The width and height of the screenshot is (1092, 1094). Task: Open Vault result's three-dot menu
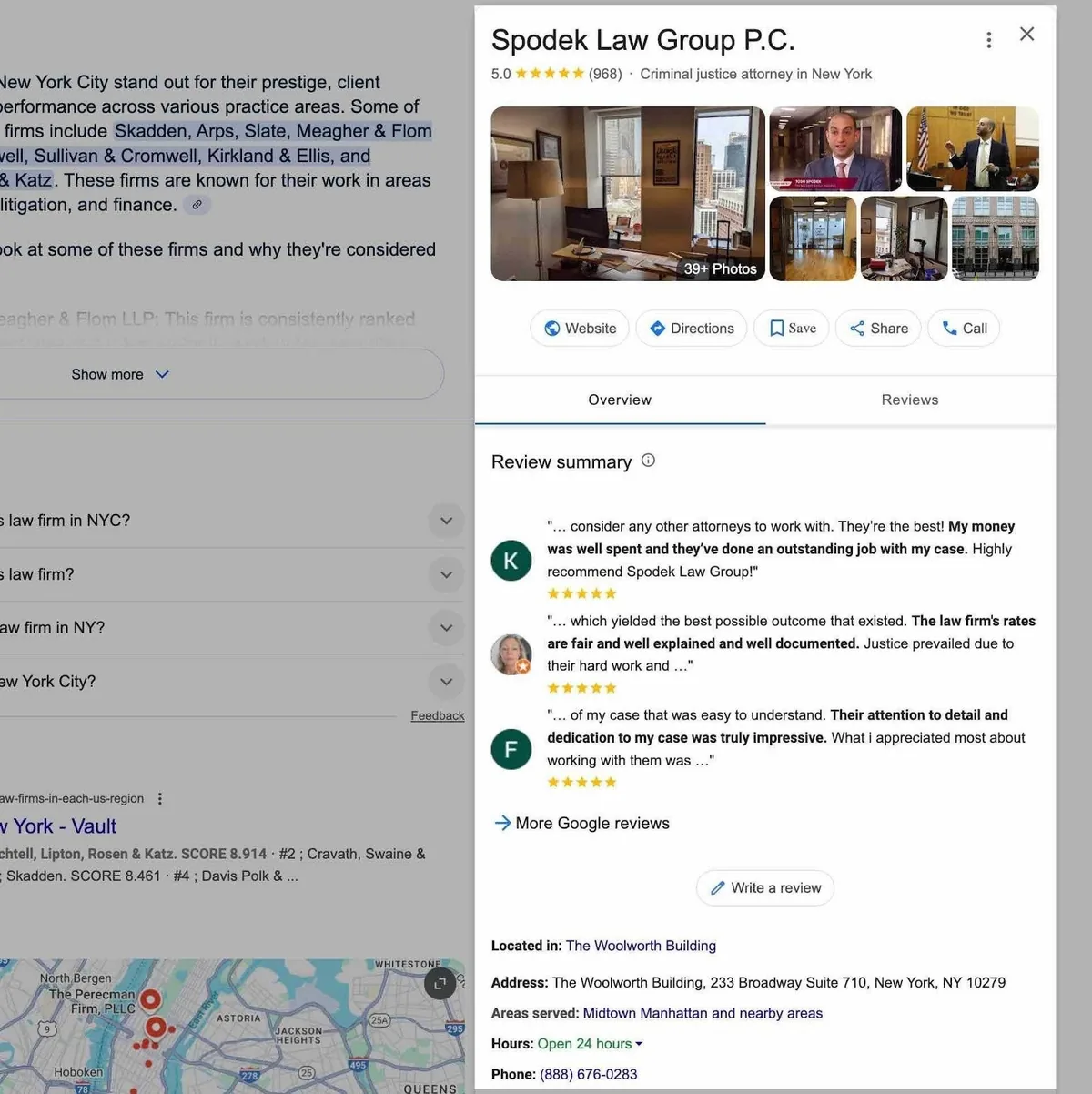tap(160, 798)
